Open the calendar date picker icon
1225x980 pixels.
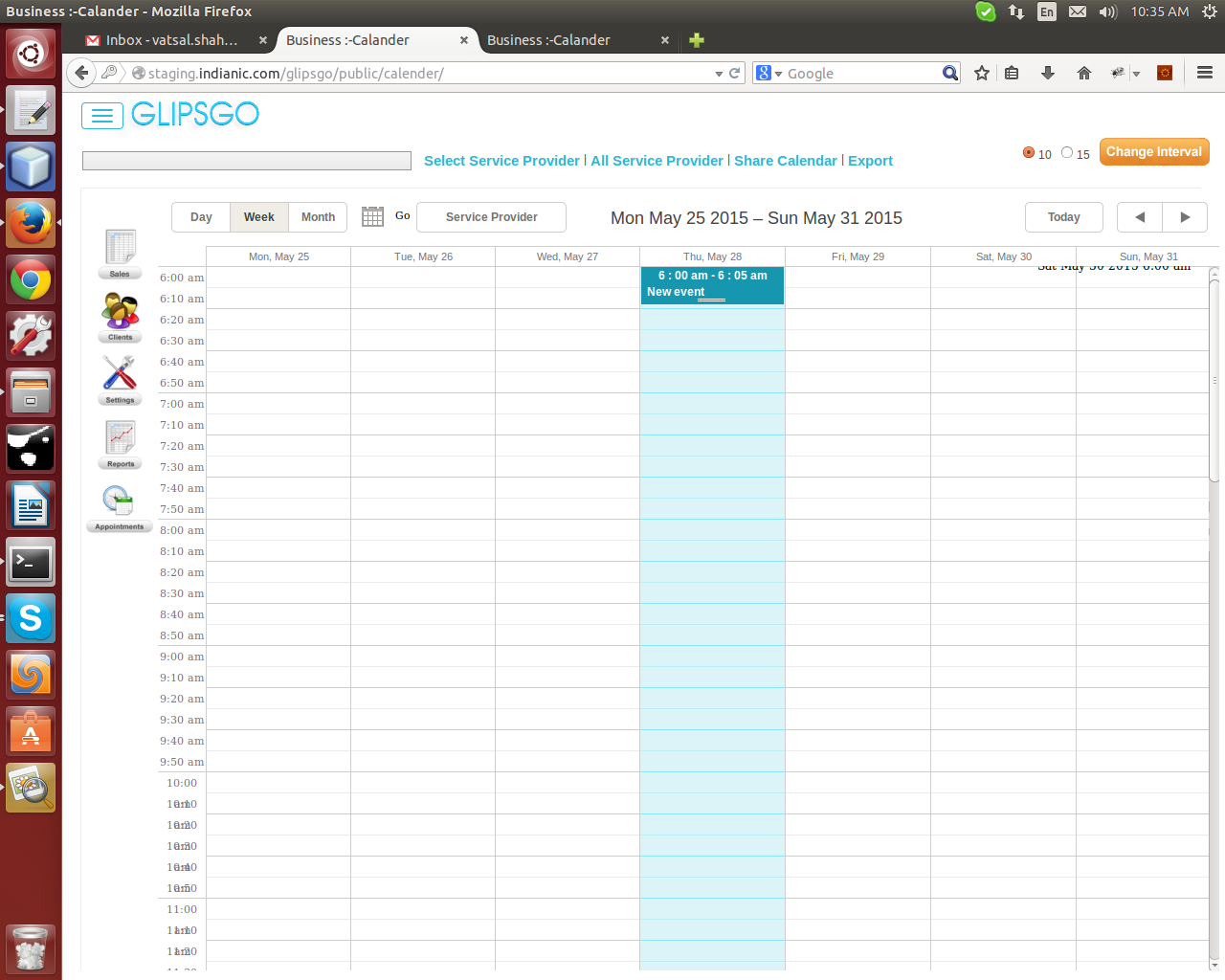[372, 217]
